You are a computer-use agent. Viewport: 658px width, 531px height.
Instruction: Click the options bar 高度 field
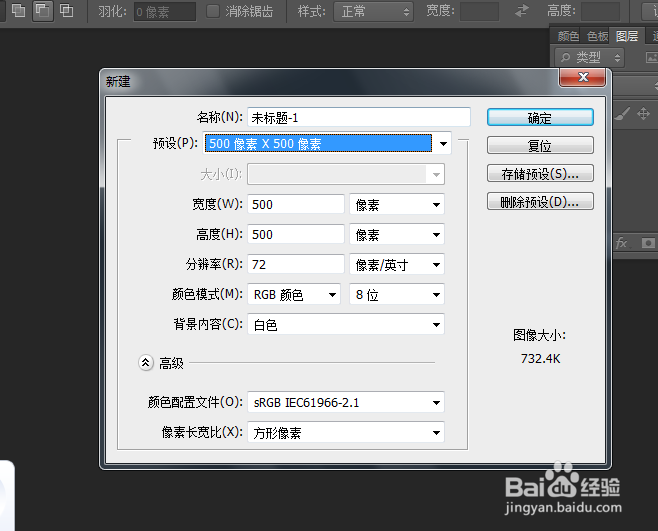(x=601, y=11)
